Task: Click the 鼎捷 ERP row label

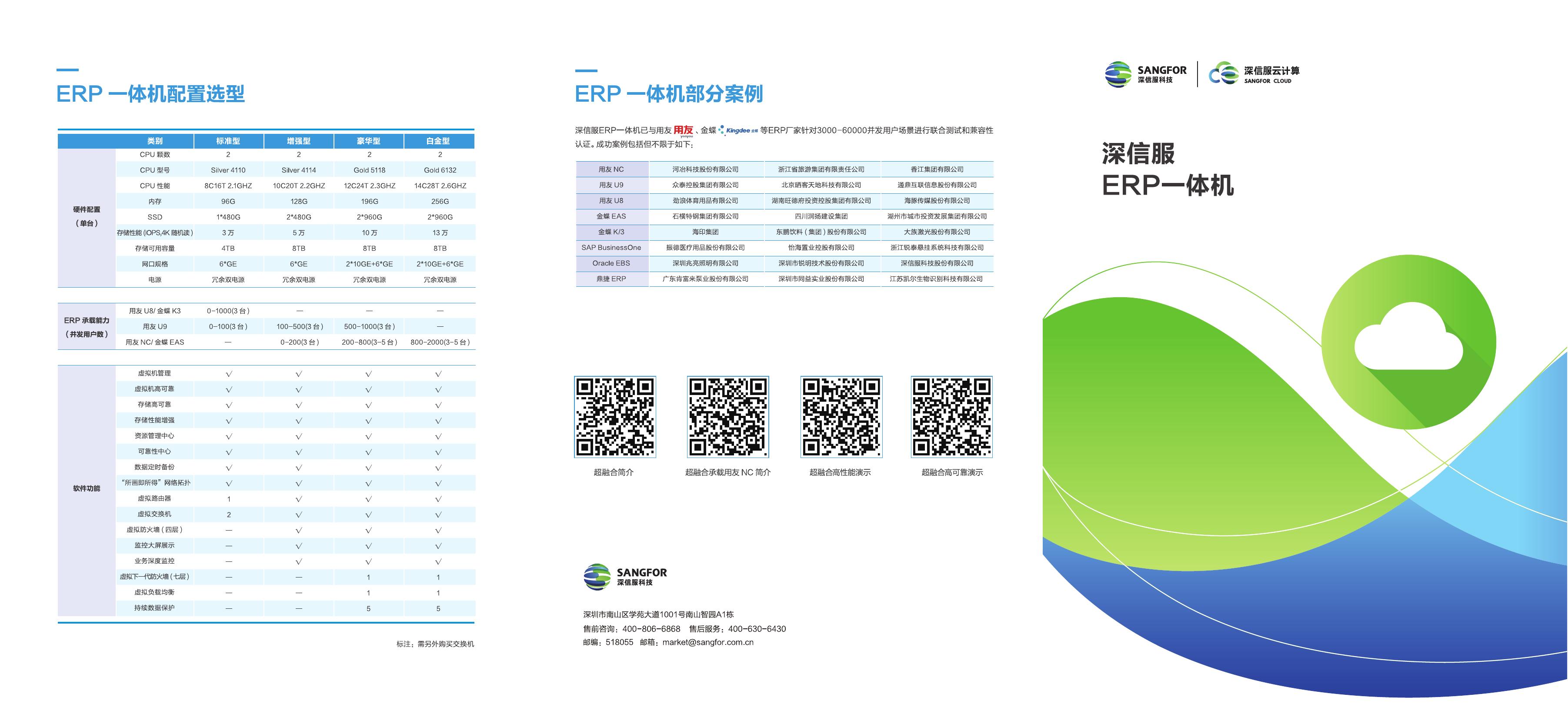Action: click(x=611, y=279)
